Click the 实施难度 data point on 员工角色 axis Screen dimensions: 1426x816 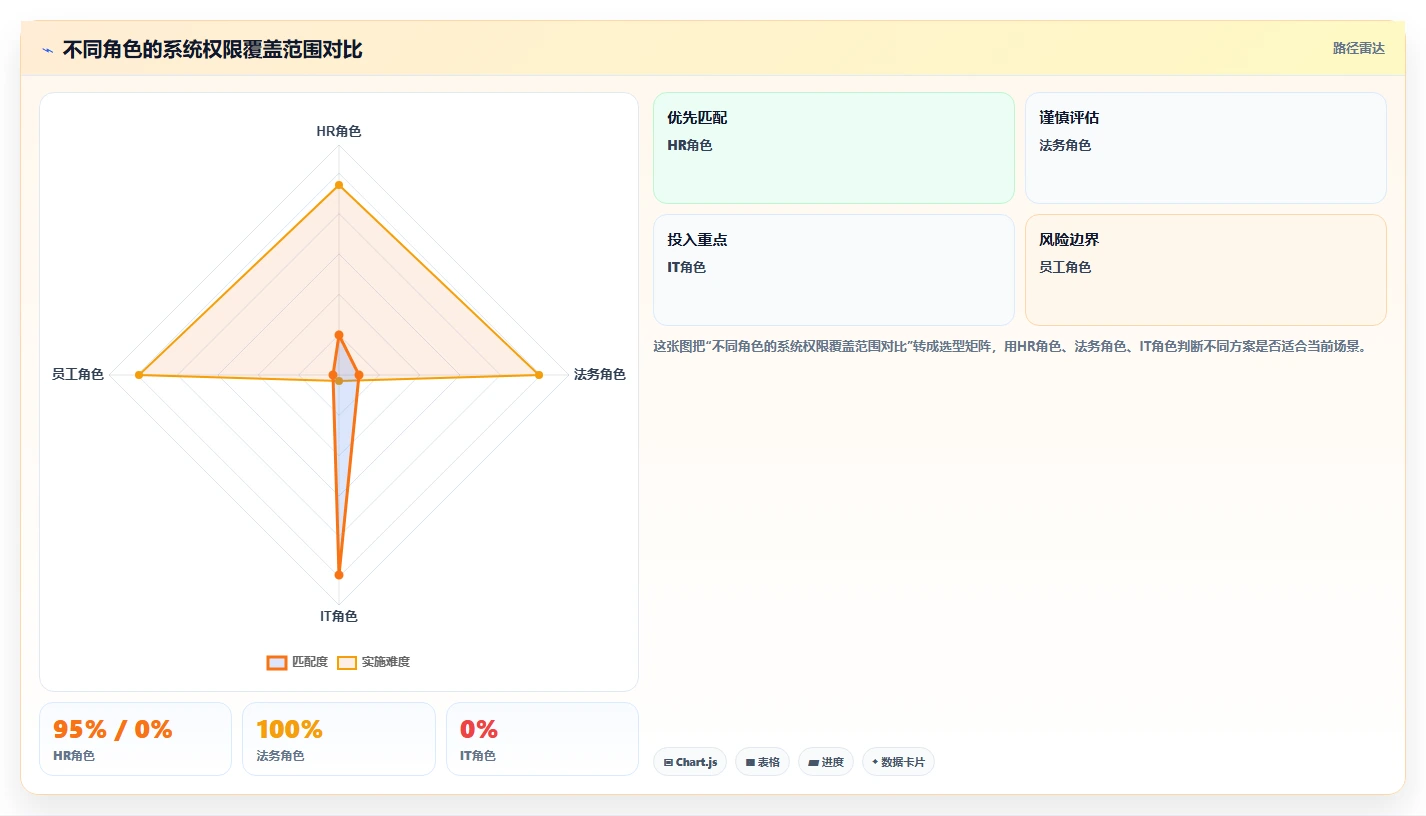tap(139, 375)
